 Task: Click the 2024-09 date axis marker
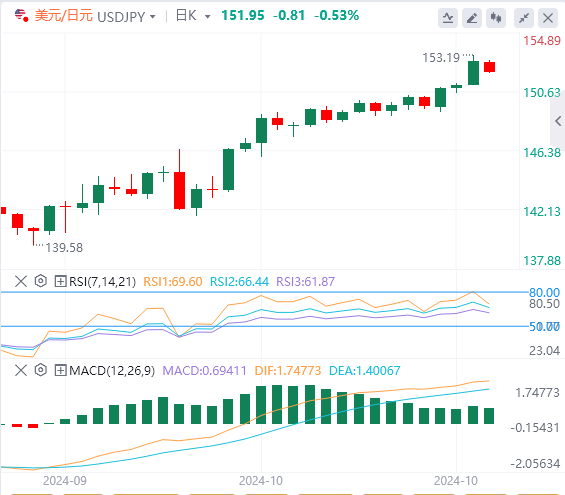coord(65,481)
